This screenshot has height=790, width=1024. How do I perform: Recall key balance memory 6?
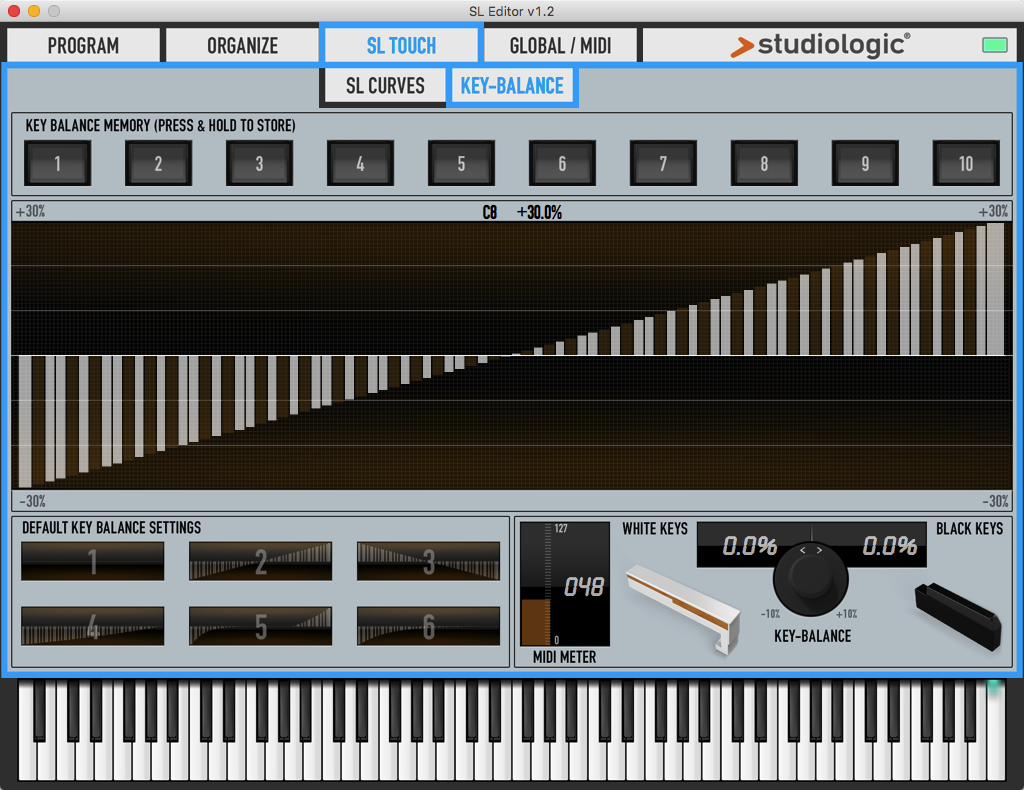[x=562, y=163]
